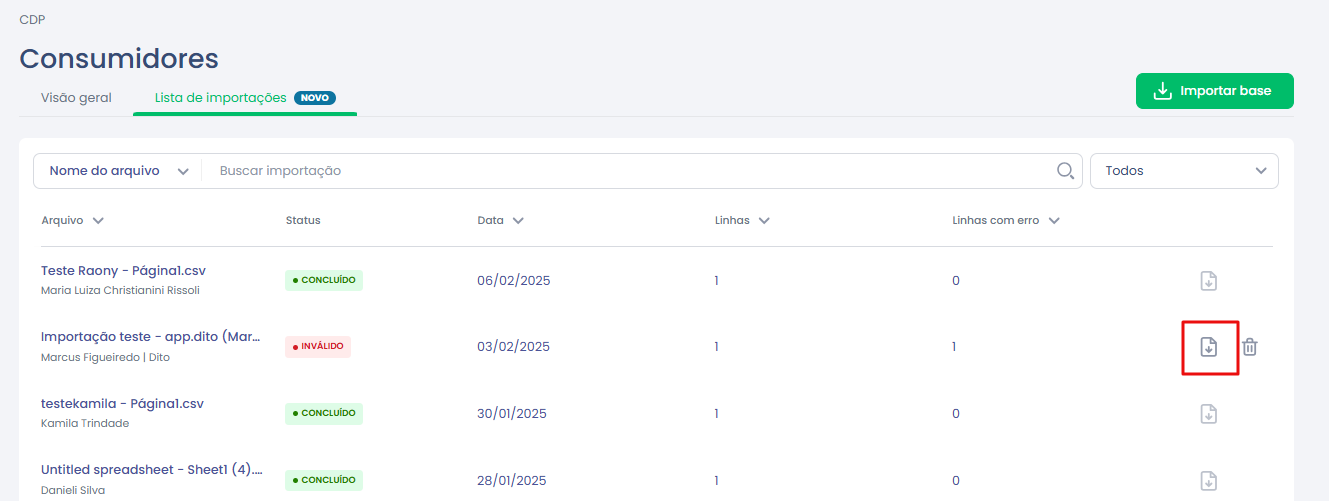Delete the Importação teste import
The width and height of the screenshot is (1329, 501).
click(x=1250, y=347)
